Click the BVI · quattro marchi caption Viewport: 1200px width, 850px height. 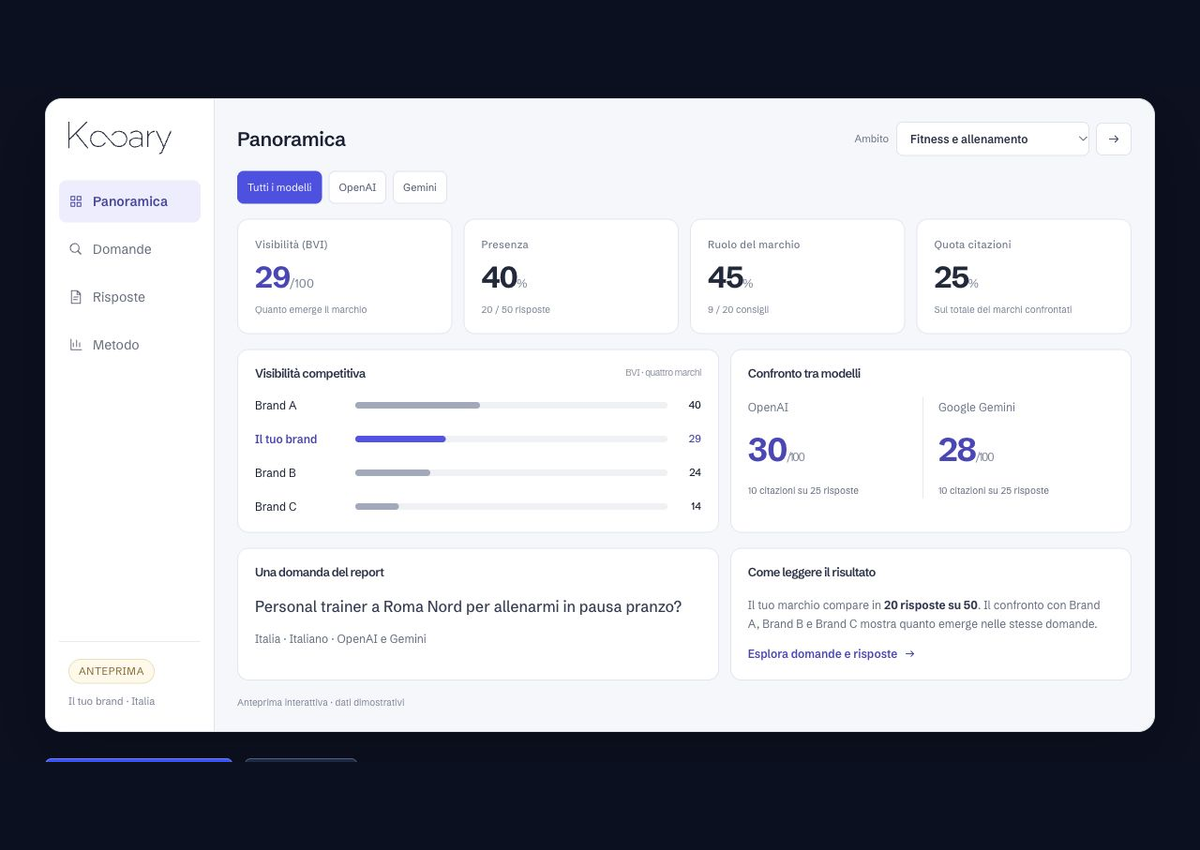click(x=663, y=373)
